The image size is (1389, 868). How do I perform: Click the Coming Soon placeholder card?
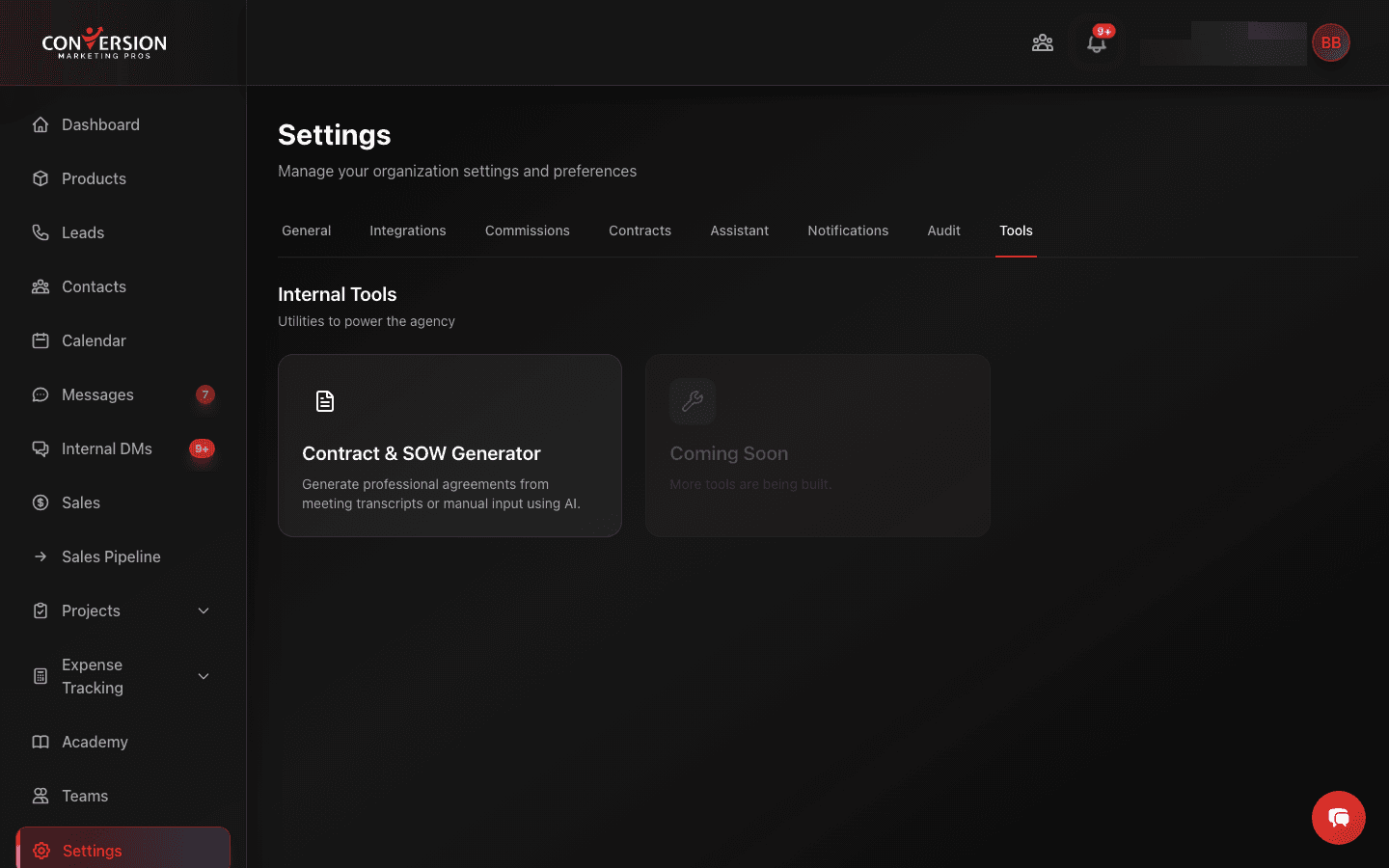click(x=817, y=446)
